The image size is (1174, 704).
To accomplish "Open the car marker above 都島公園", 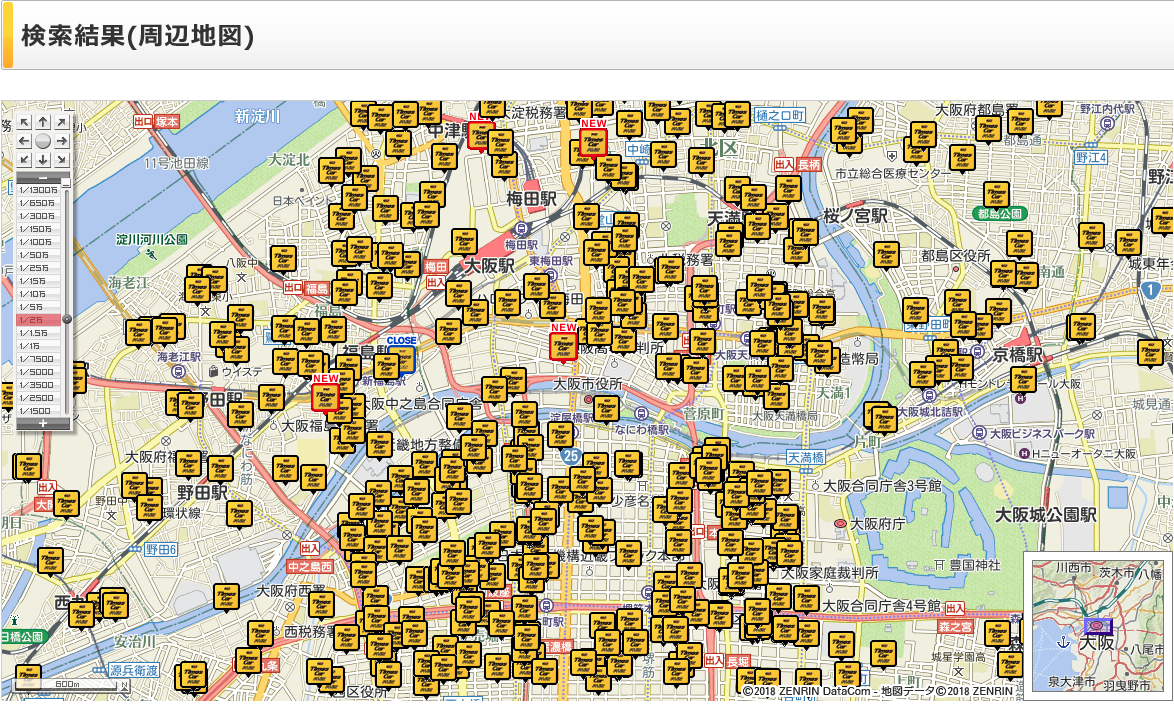I will point(996,194).
